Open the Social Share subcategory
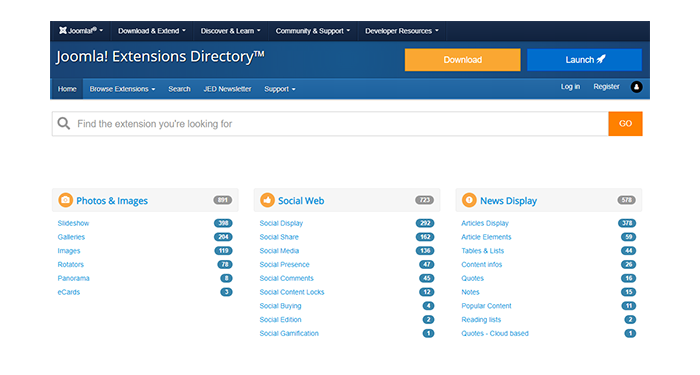 coord(279,237)
